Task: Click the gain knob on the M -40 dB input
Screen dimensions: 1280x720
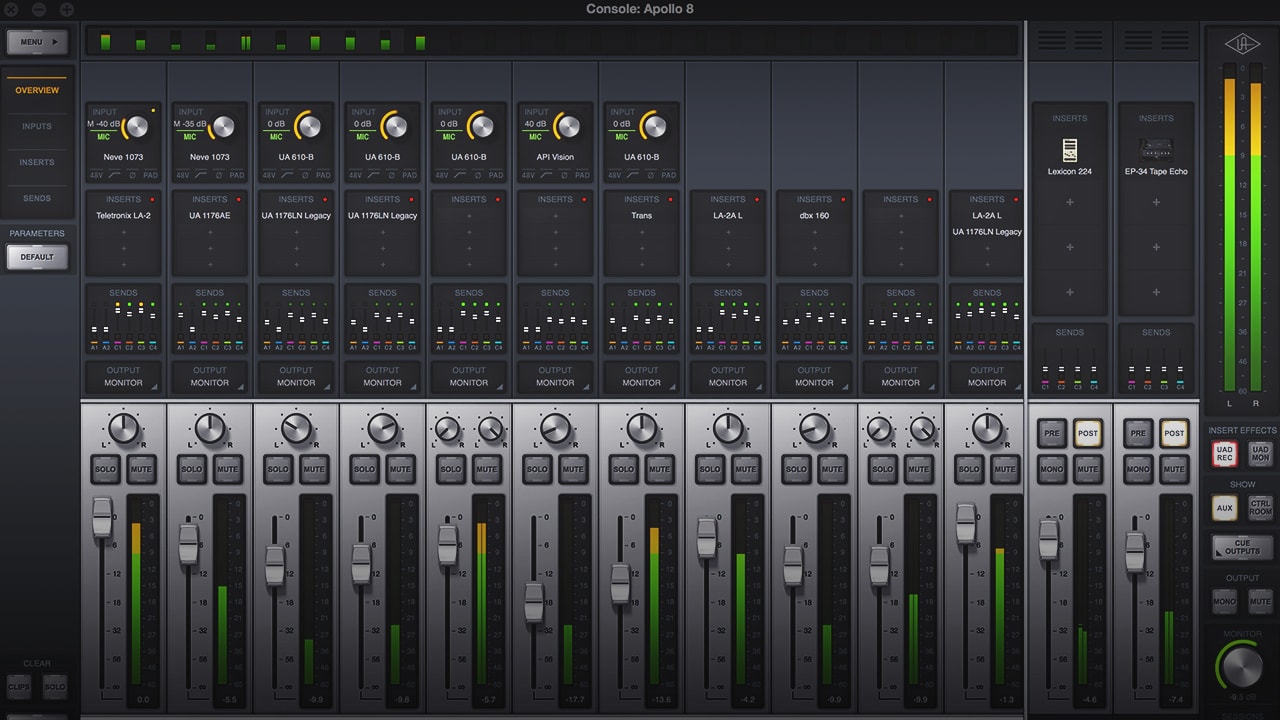Action: tap(136, 127)
